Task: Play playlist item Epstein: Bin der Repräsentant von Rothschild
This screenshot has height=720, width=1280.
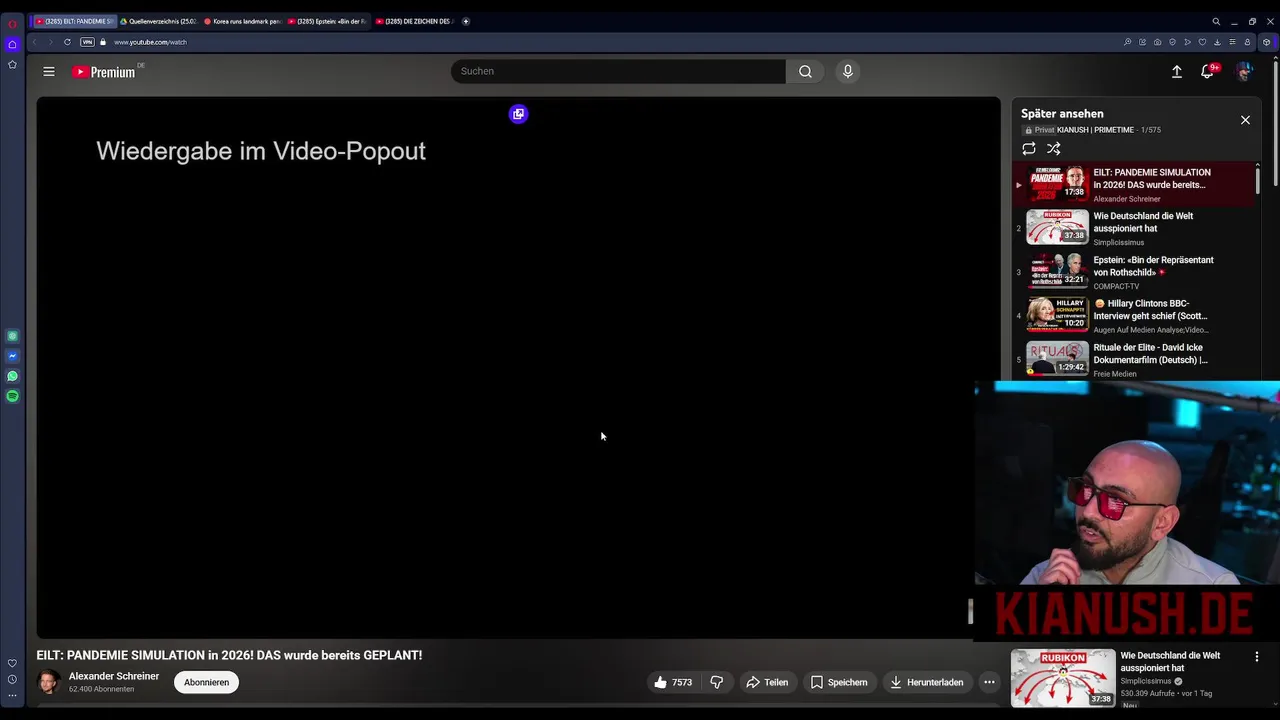Action: (x=1135, y=272)
